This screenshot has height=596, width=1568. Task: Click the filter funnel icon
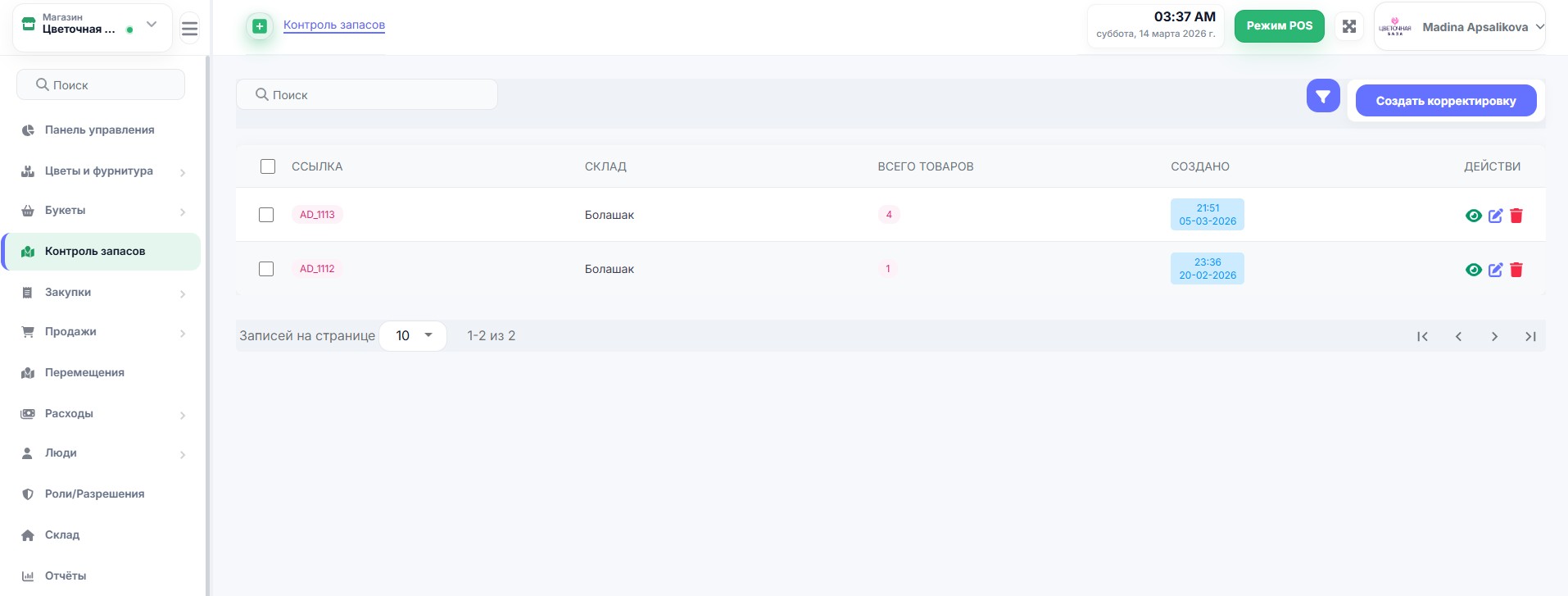pos(1322,97)
